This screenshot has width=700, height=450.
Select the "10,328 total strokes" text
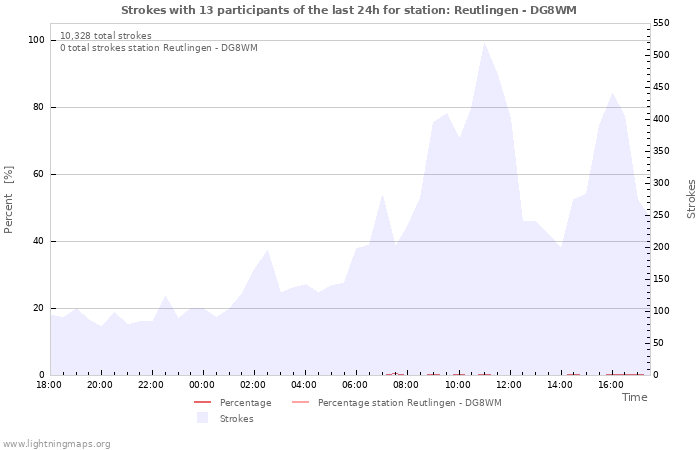[106, 36]
